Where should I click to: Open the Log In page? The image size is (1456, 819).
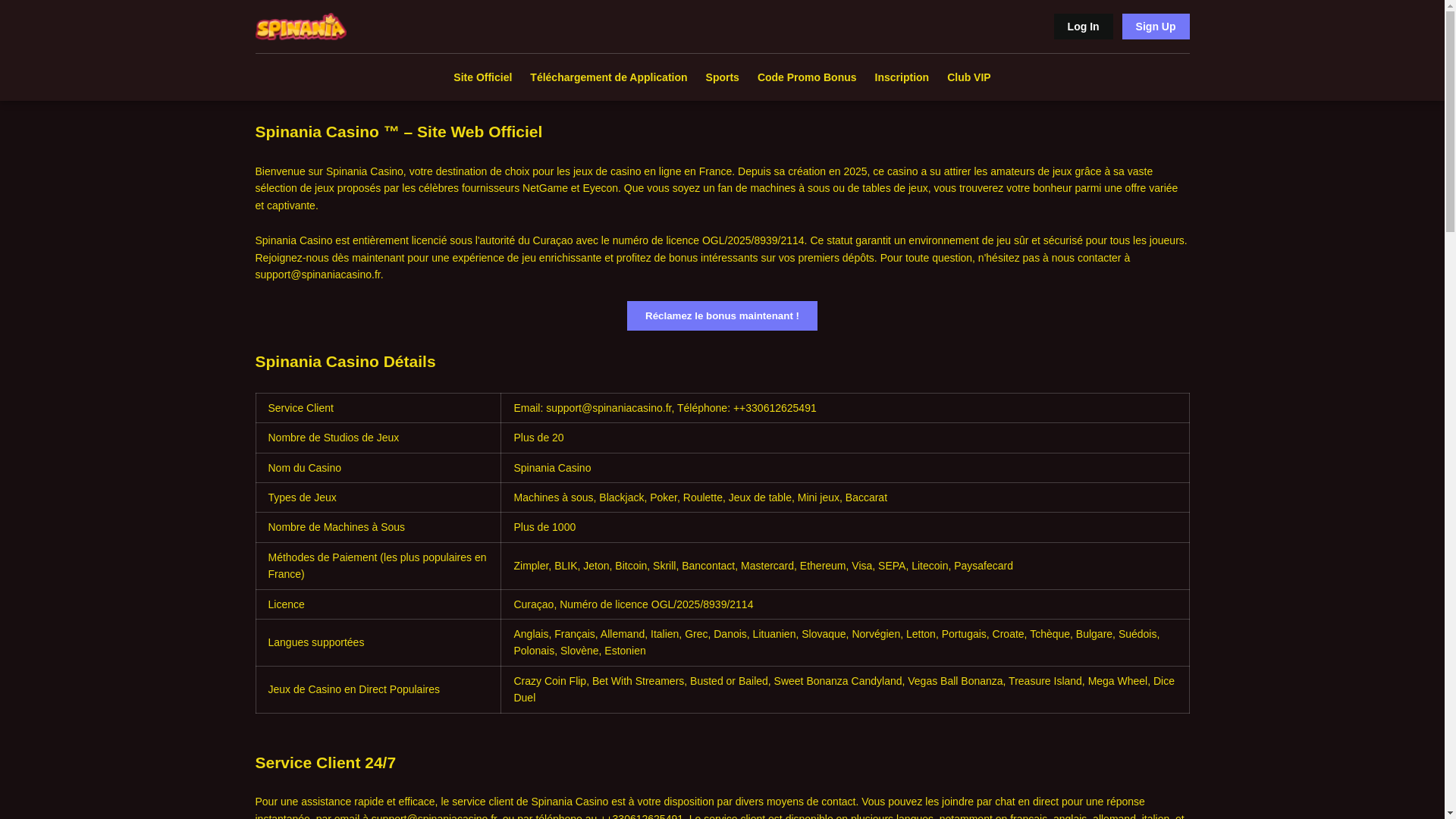click(1083, 27)
